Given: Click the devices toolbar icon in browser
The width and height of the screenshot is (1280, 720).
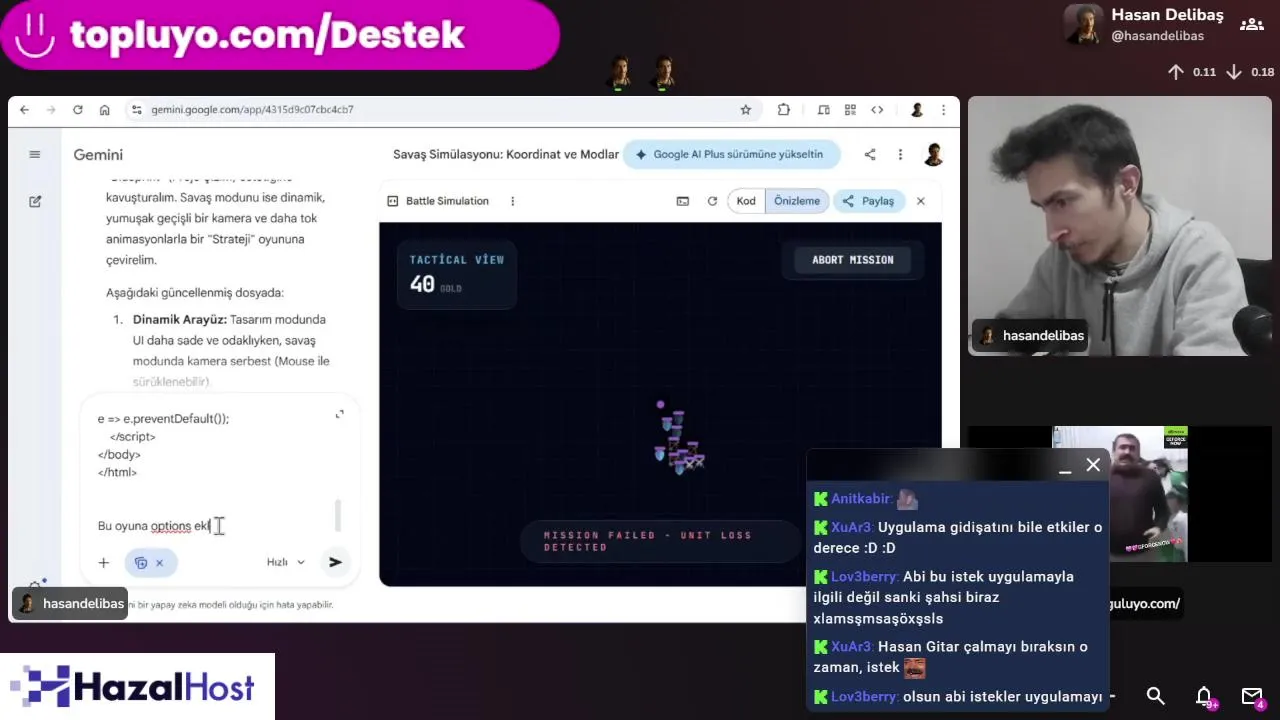Looking at the screenshot, I should [824, 110].
